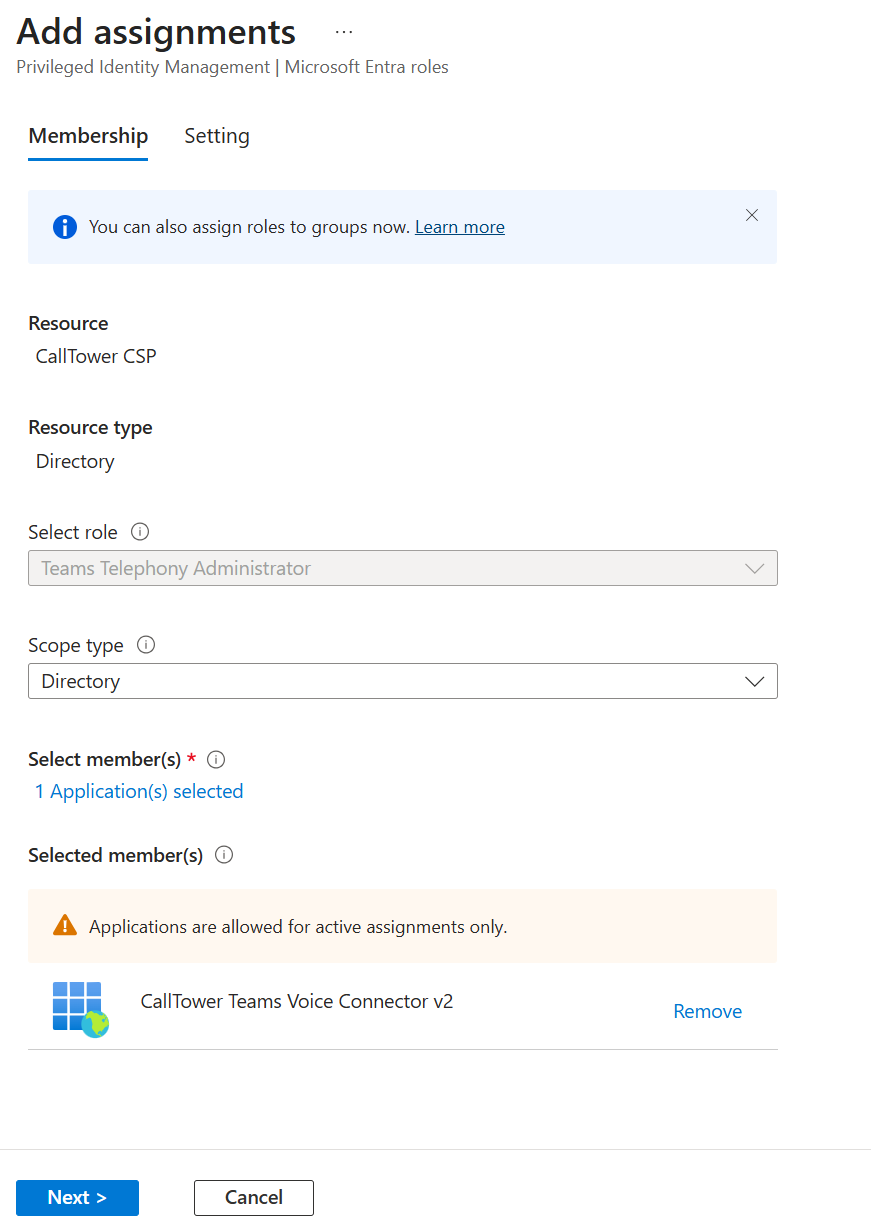Image resolution: width=871 pixels, height=1228 pixels.
Task: Click 1 Application(s) selected link
Action: 139,791
